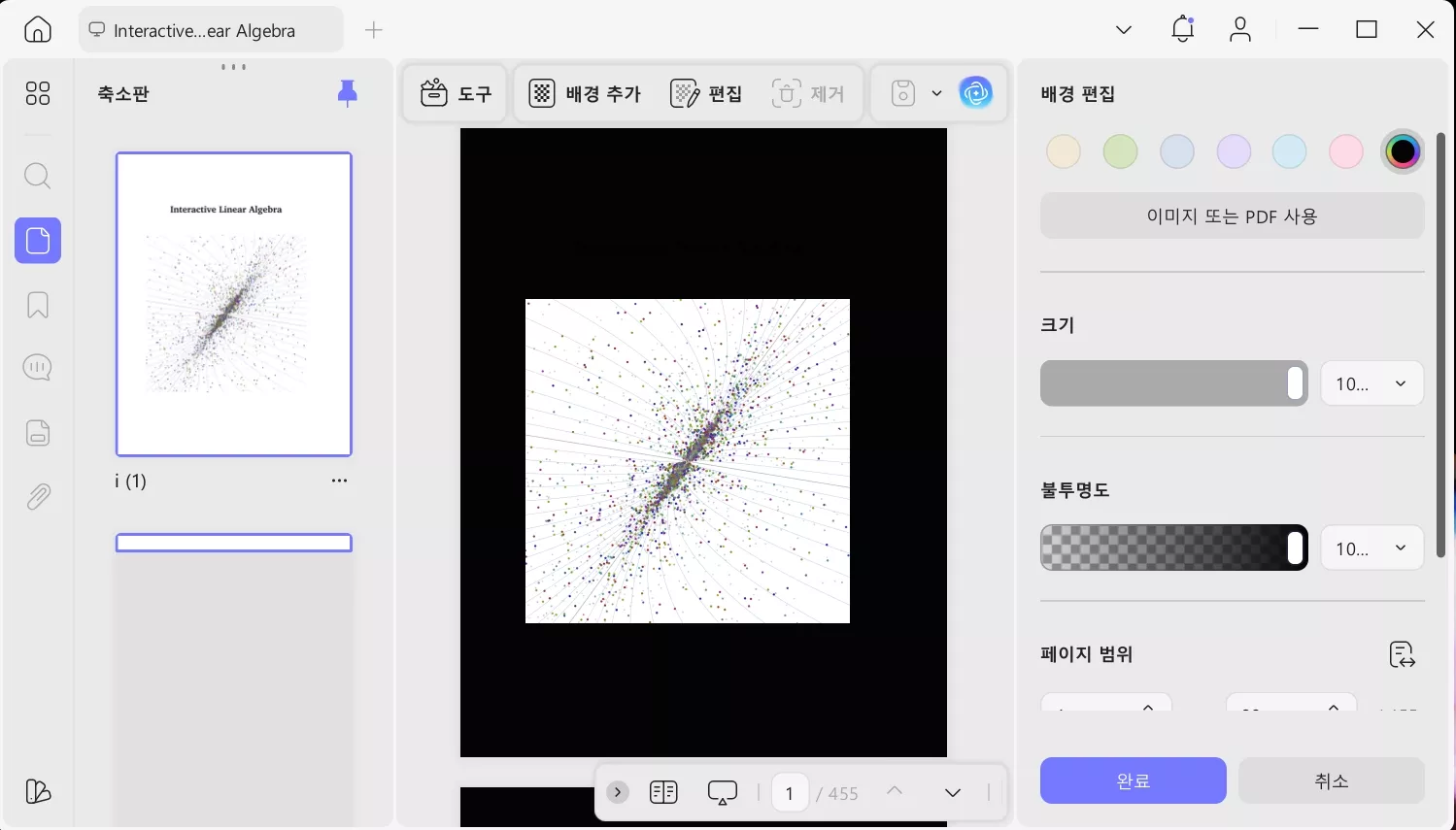Activate the 편집 (Edit) background tool
The width and height of the screenshot is (1456, 830).
[706, 92]
